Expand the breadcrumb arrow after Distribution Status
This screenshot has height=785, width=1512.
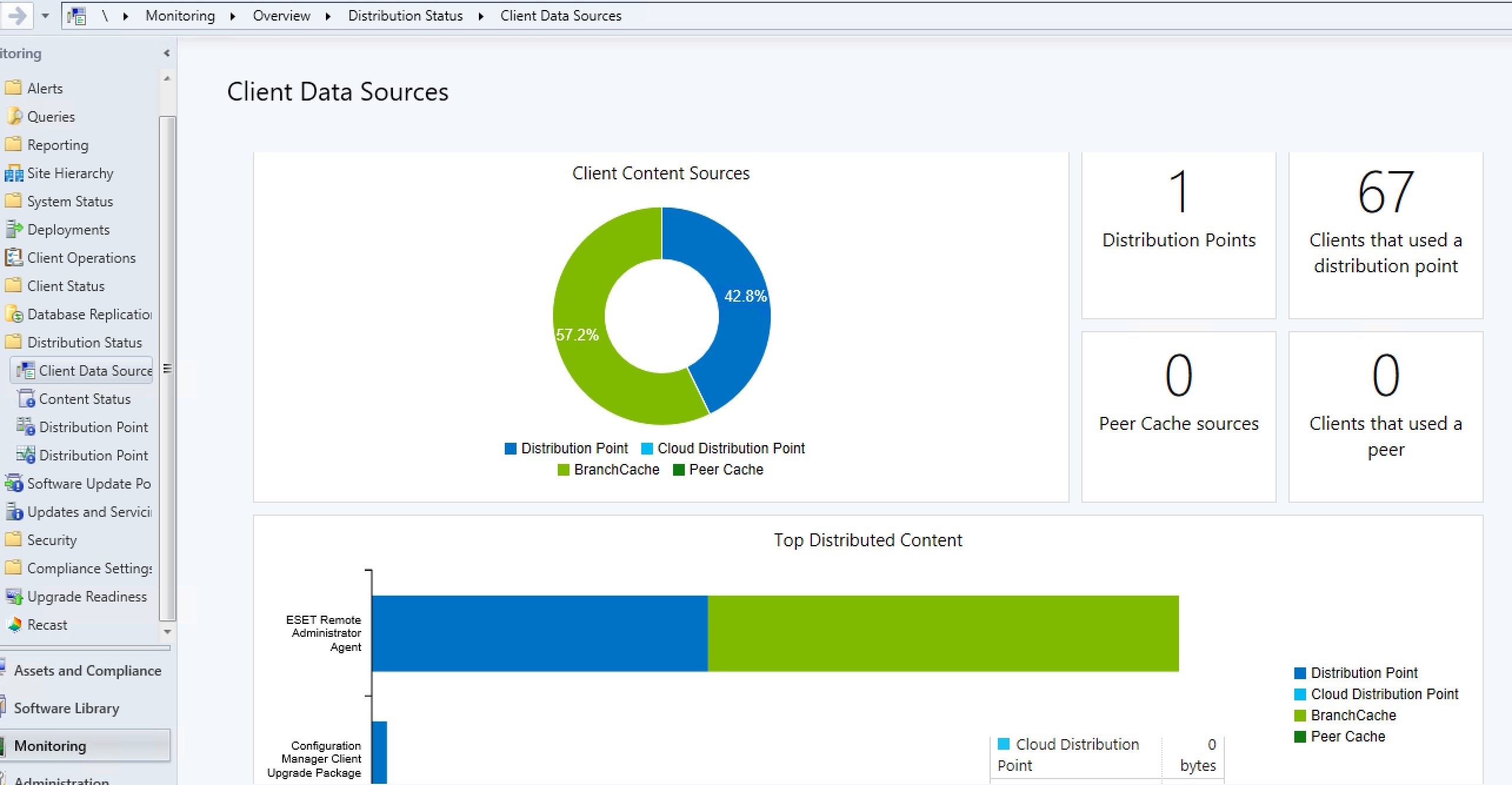481,16
